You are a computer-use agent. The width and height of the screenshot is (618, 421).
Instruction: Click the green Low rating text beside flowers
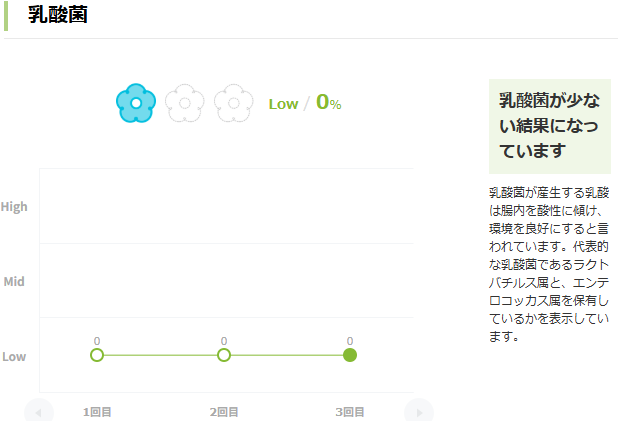point(283,104)
